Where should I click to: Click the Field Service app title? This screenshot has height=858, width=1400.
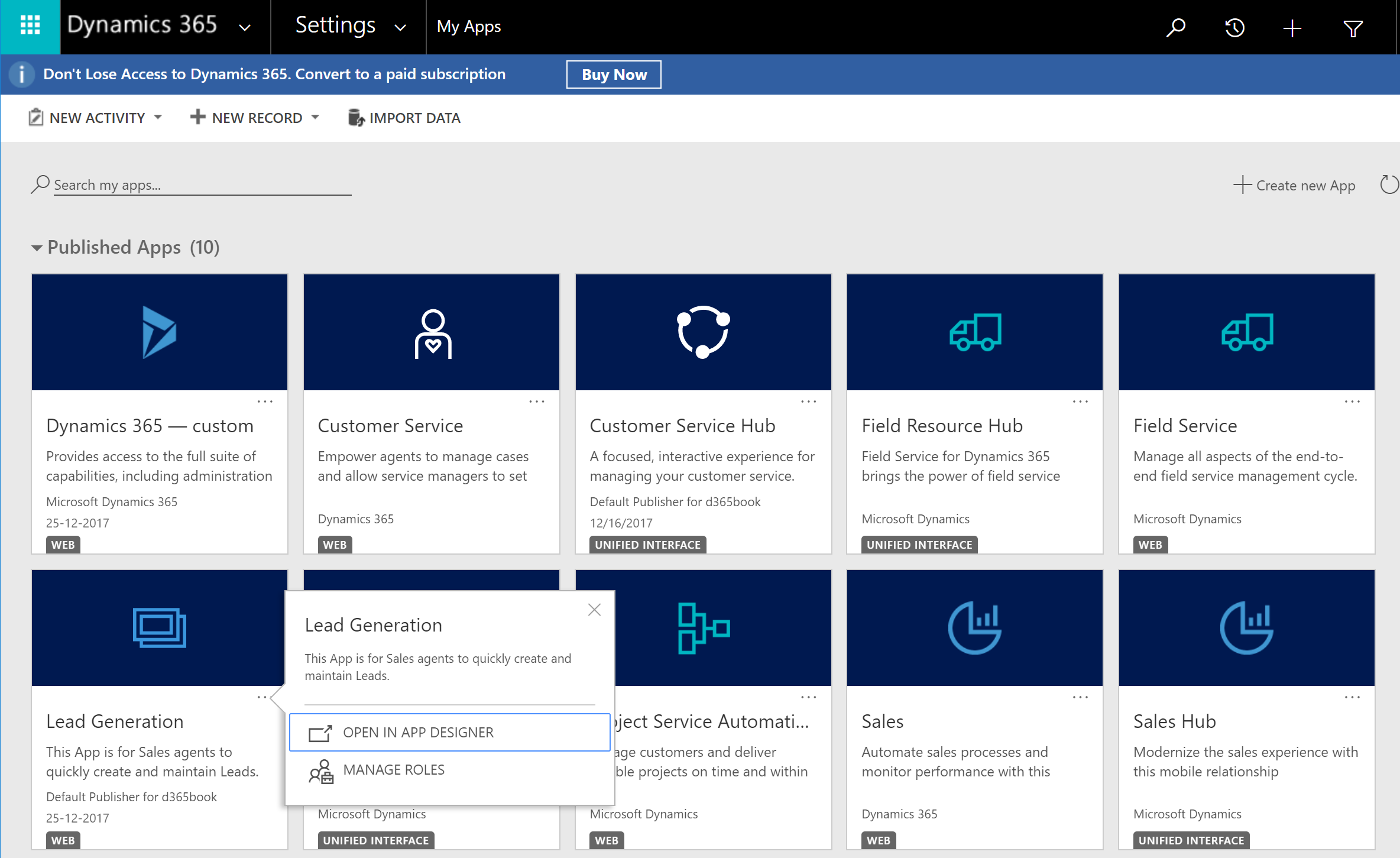point(1185,426)
